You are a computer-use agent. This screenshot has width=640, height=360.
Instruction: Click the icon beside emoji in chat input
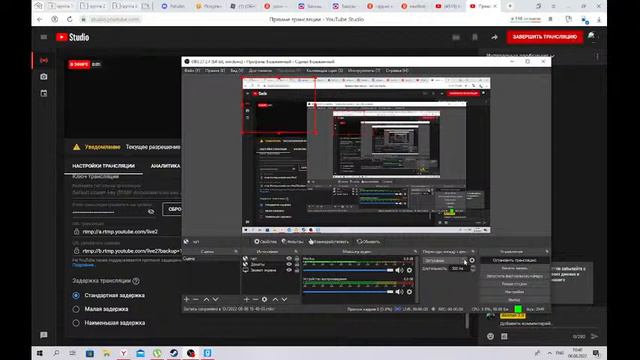(x=504, y=336)
